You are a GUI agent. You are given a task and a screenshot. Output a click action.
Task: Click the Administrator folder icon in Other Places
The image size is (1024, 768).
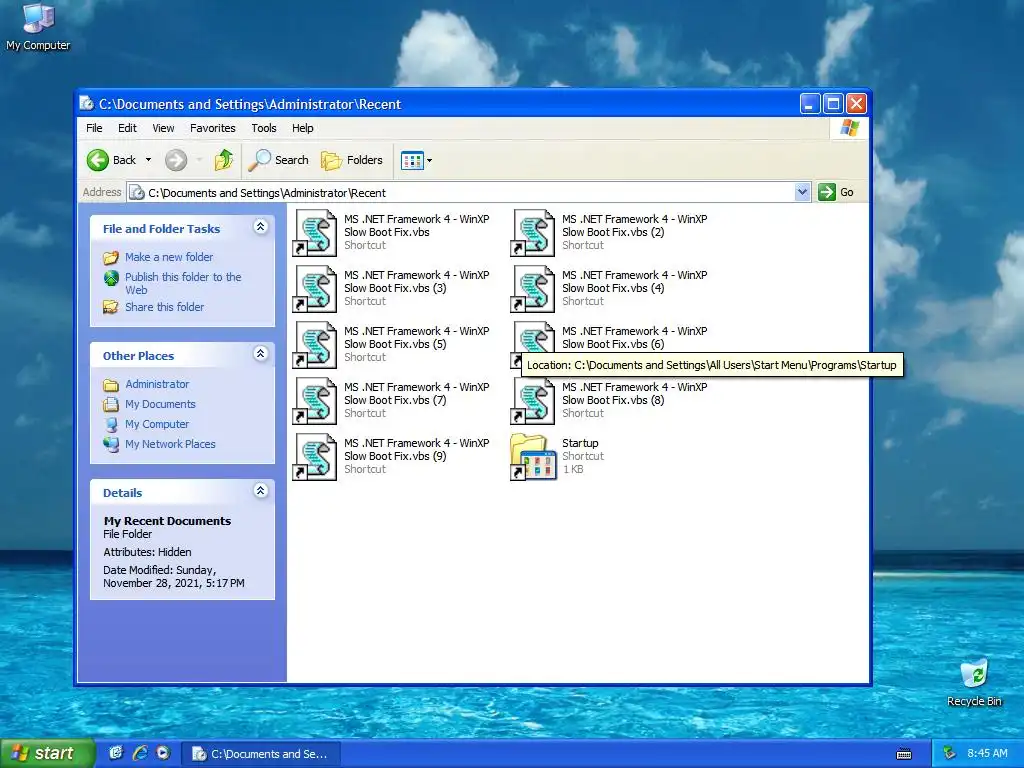111,385
